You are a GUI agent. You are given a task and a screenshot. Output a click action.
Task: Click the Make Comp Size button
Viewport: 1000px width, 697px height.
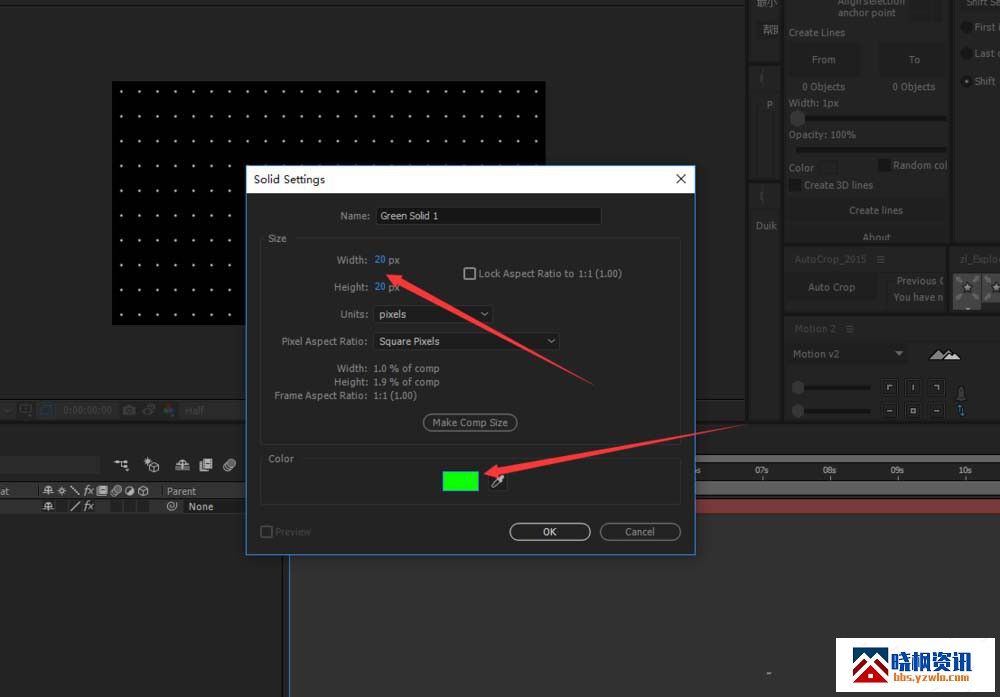coord(470,423)
